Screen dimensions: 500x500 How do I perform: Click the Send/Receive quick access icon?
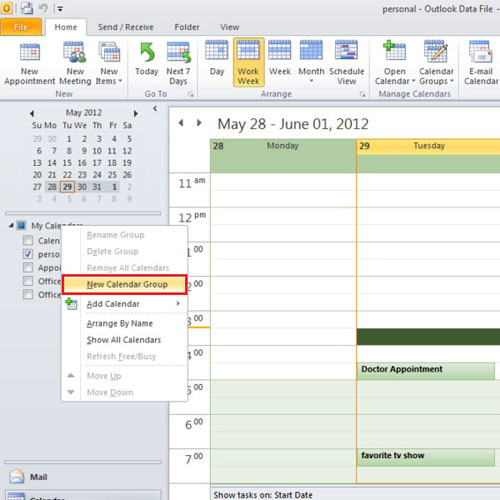27,8
